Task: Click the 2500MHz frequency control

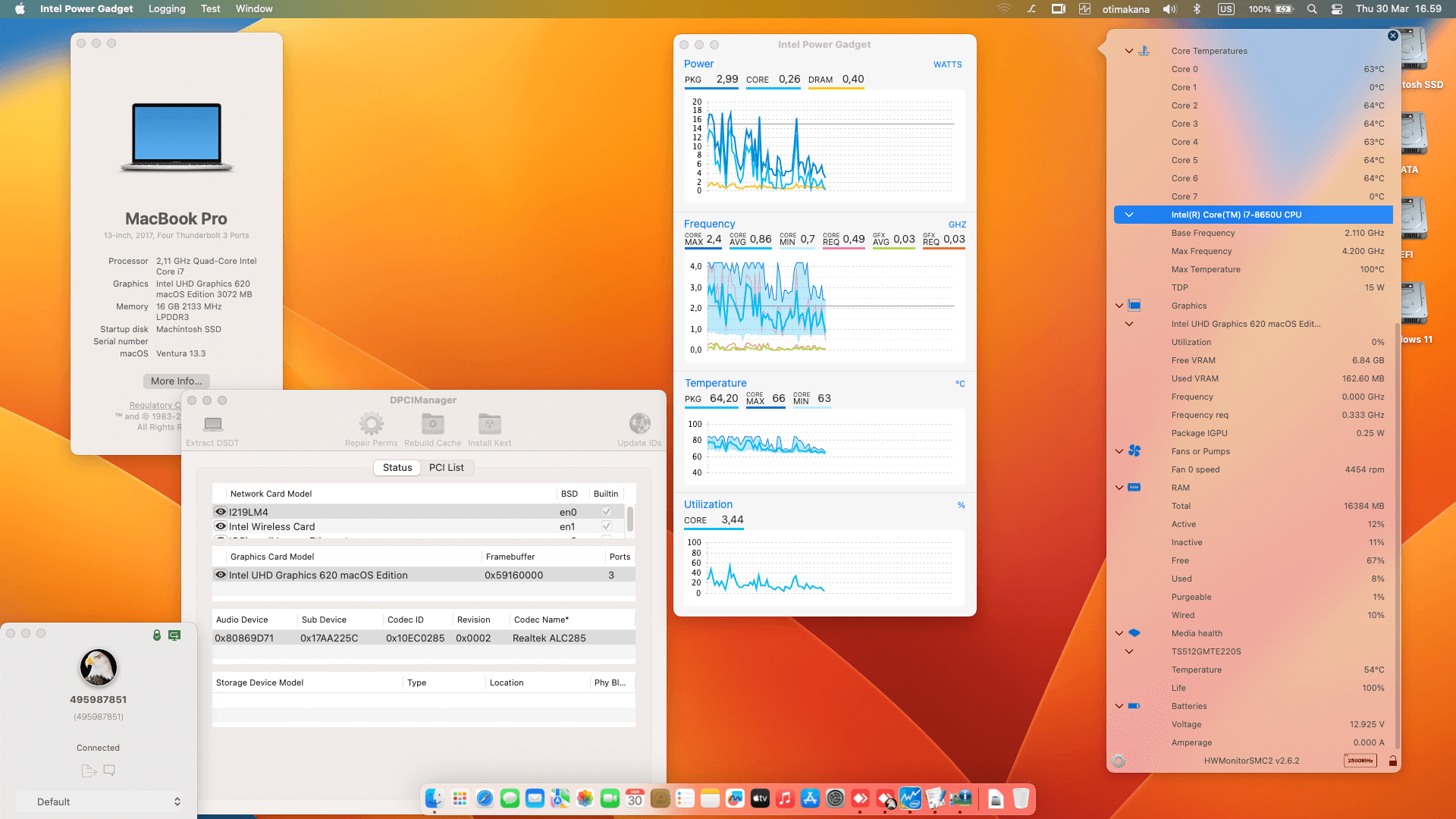Action: (x=1360, y=761)
